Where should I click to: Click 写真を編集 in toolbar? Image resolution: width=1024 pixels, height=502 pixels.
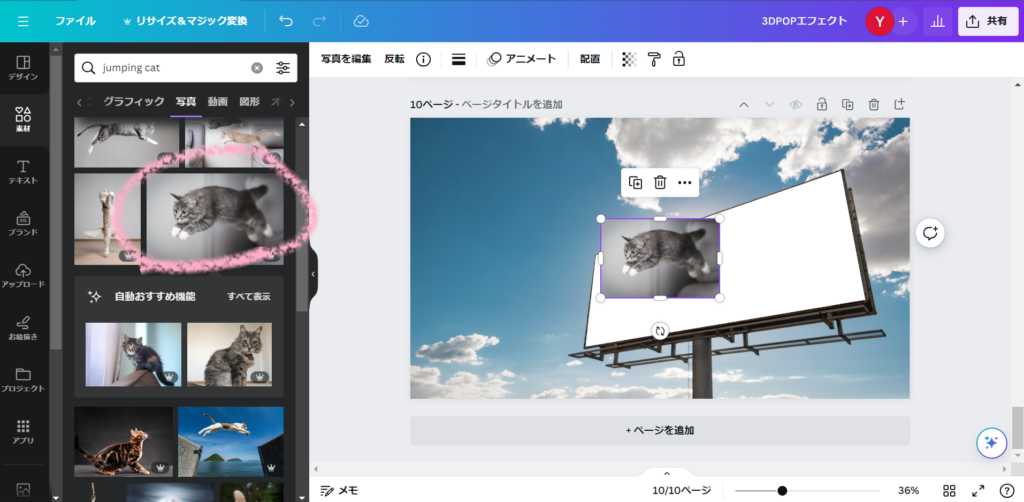(x=345, y=59)
